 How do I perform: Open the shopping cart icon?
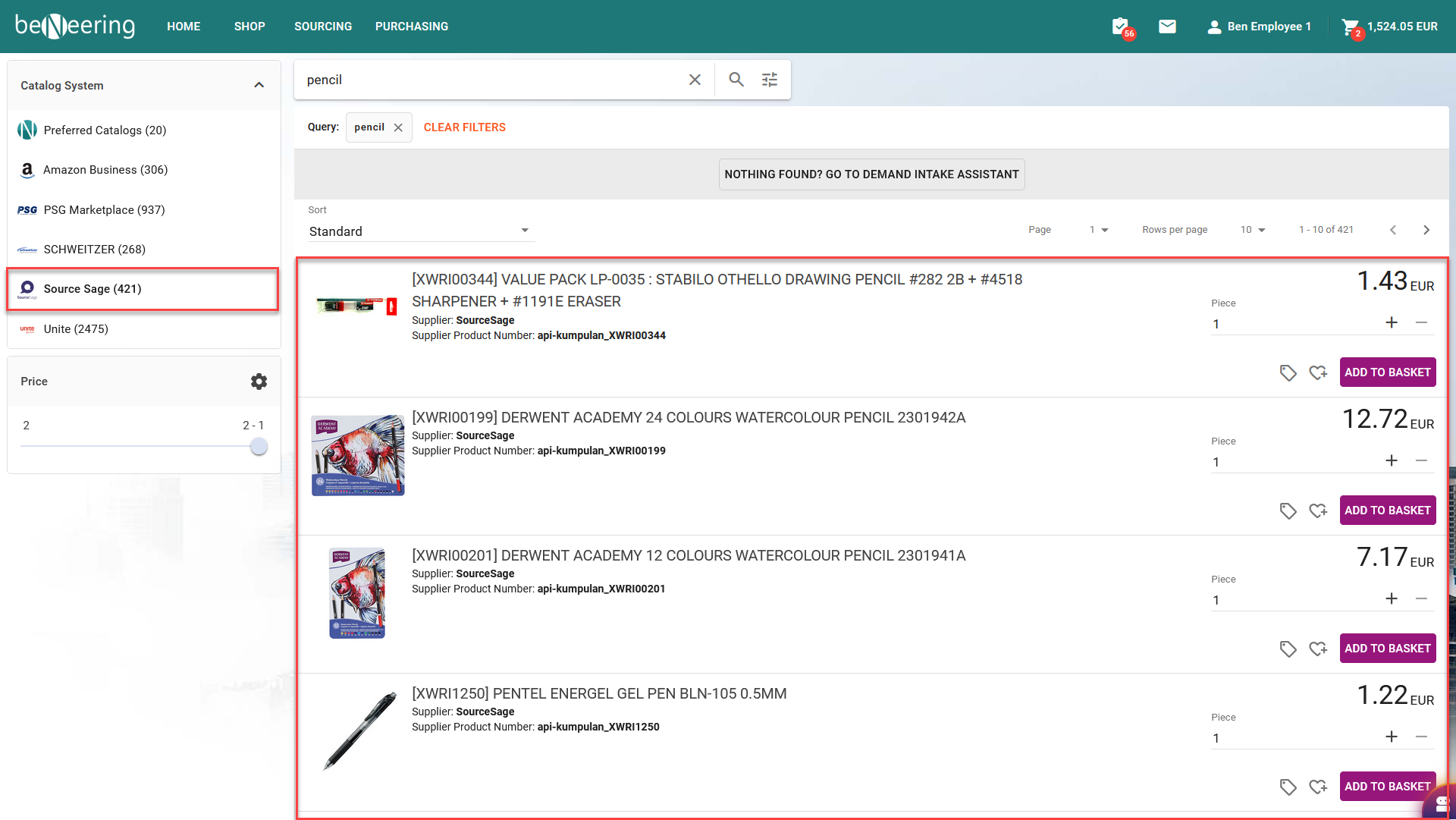[1350, 27]
